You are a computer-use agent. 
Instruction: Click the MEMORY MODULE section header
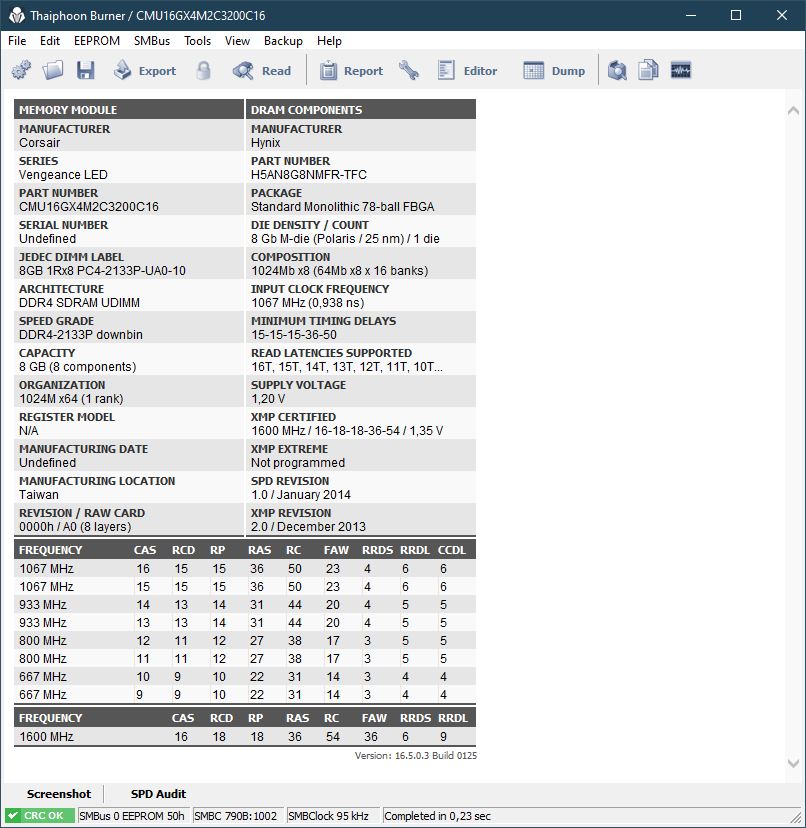(129, 109)
